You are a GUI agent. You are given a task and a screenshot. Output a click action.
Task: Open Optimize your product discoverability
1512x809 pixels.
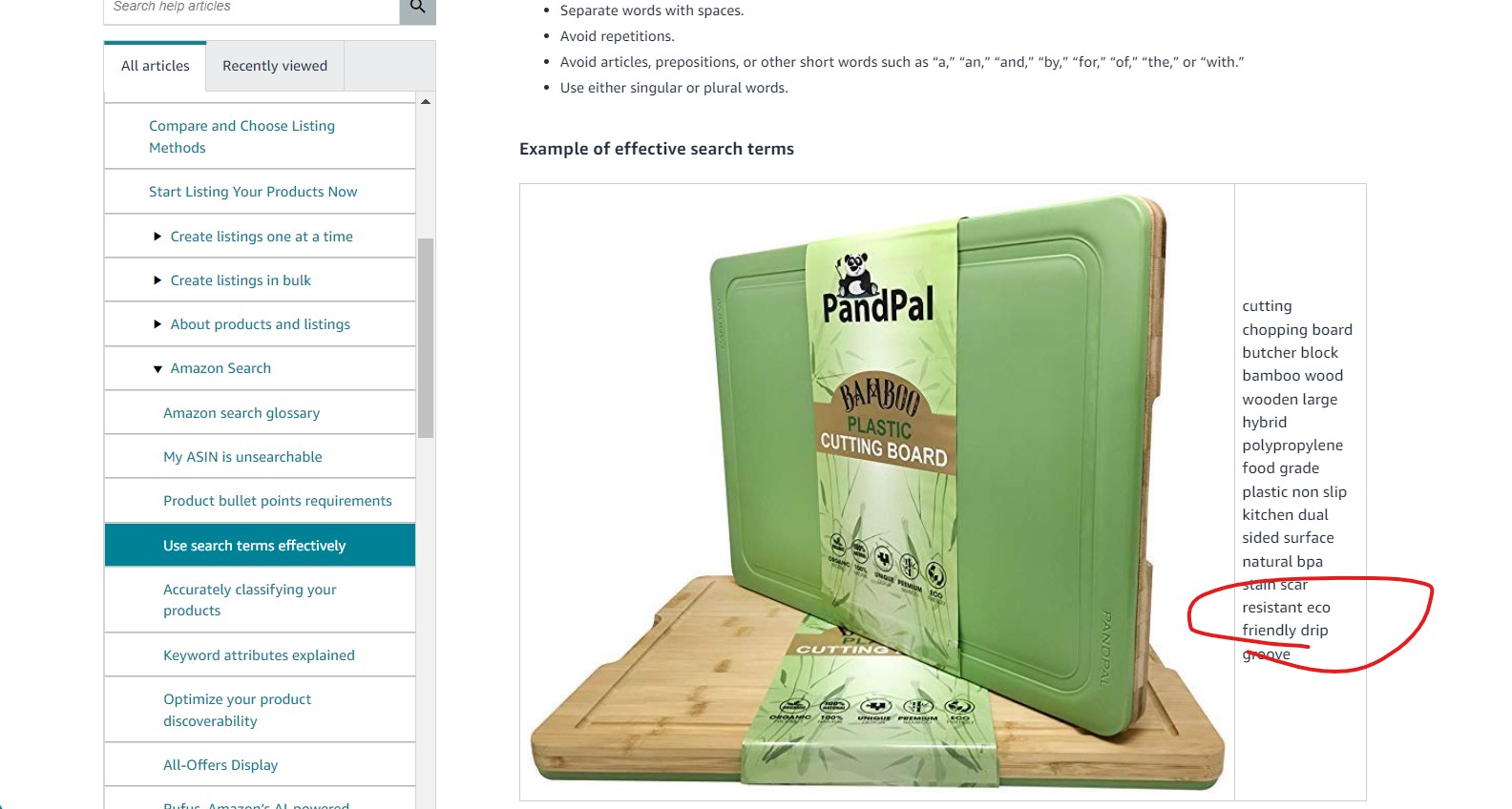click(x=237, y=710)
